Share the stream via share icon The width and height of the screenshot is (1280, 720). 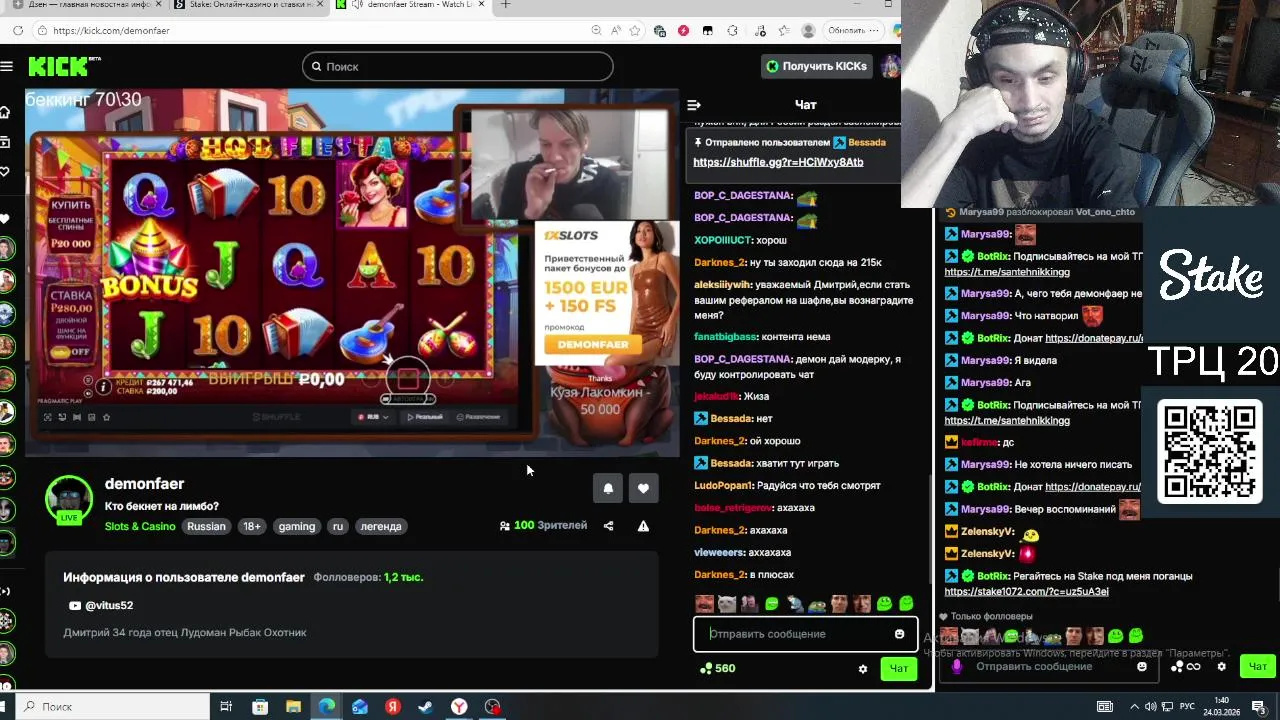pos(608,526)
